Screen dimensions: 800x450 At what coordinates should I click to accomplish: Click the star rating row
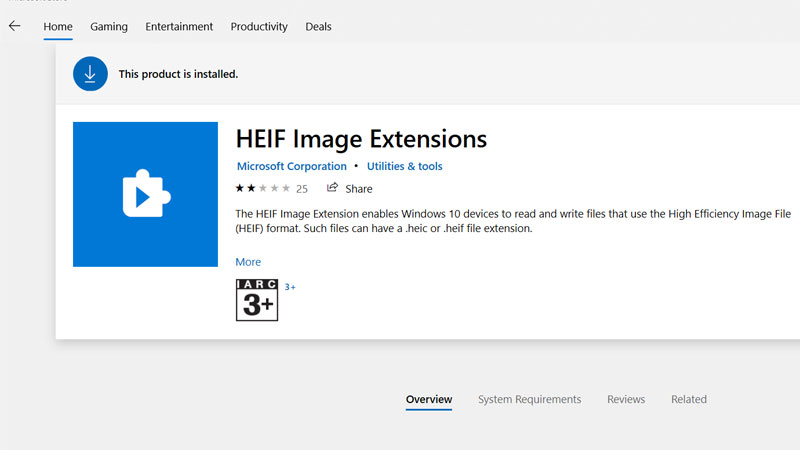point(263,188)
